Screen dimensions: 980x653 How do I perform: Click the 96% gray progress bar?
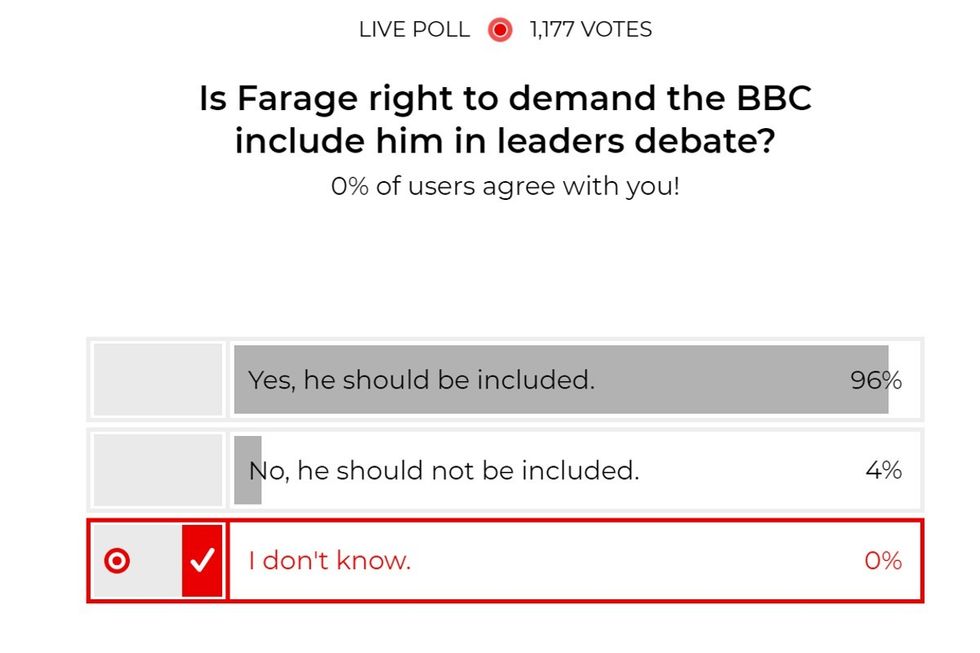tap(560, 380)
